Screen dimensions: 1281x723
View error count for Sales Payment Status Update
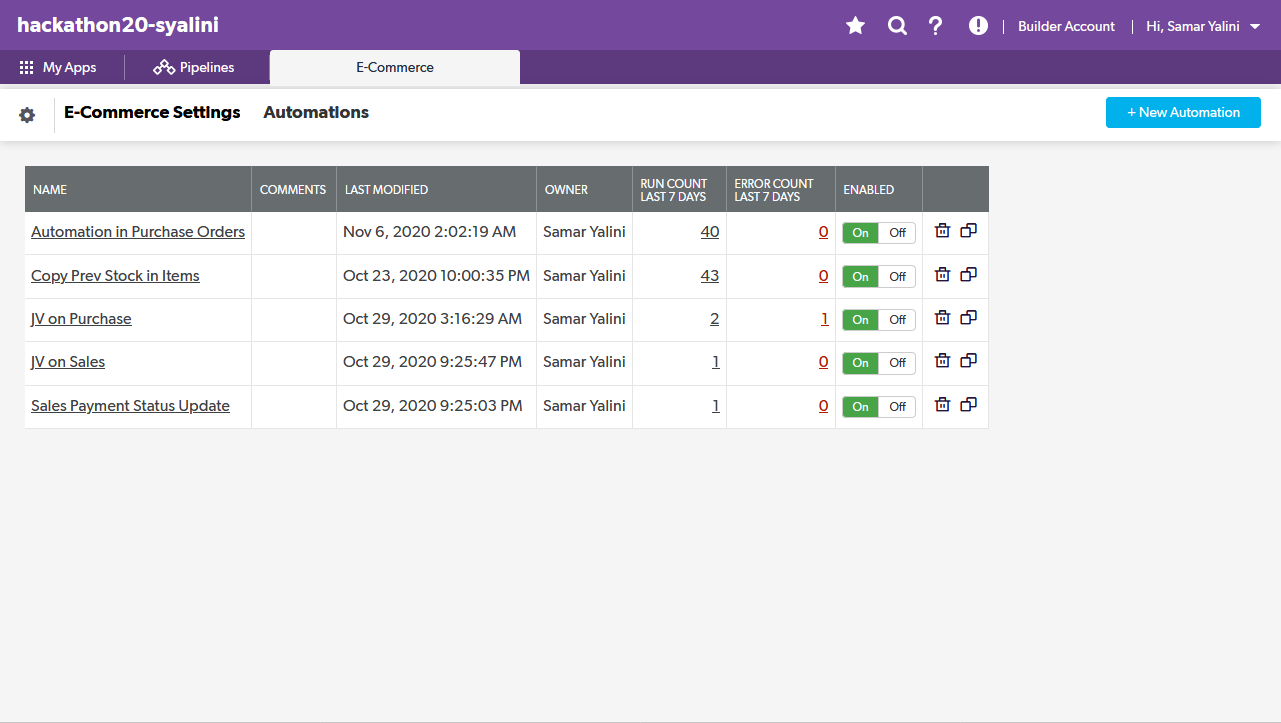[x=824, y=406]
